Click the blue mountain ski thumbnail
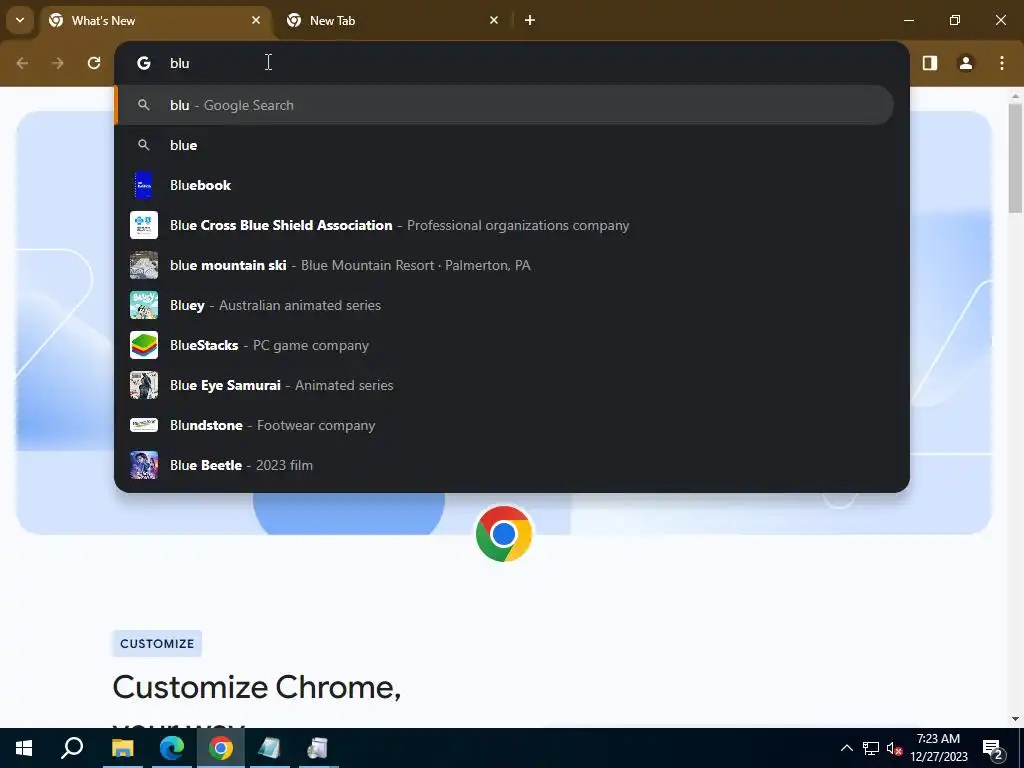The width and height of the screenshot is (1024, 768). [x=144, y=265]
